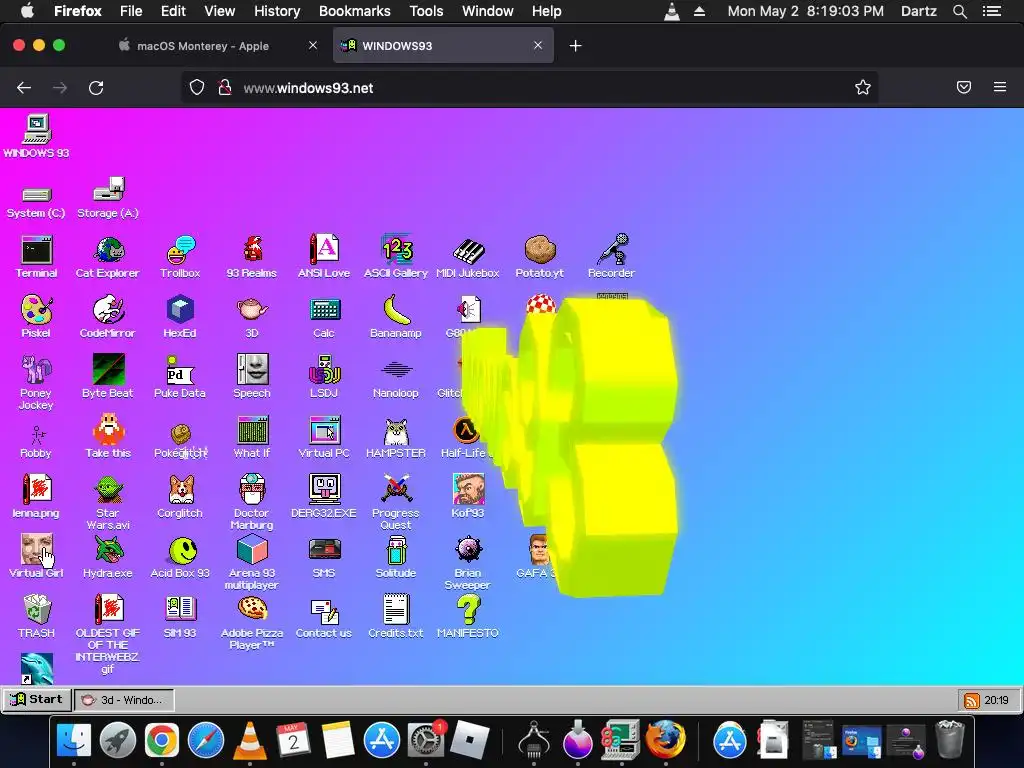Open the SMS console icon
The height and width of the screenshot is (768, 1024).
click(324, 557)
